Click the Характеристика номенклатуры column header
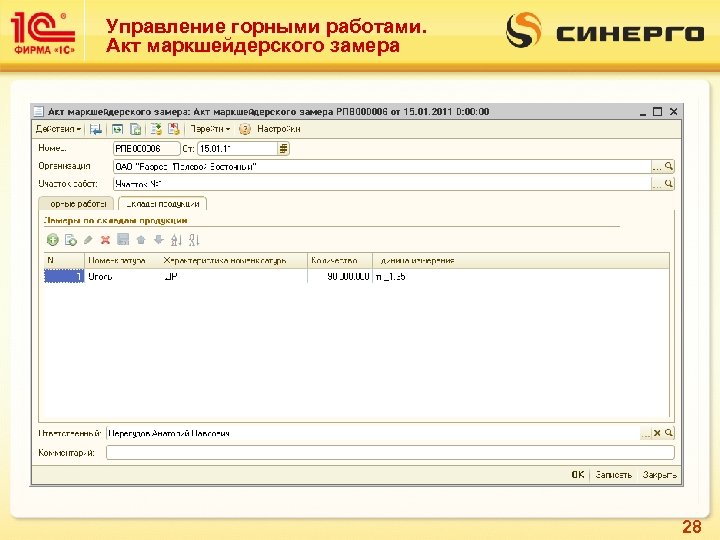Viewport: 720px width, 540px height. coord(234,260)
